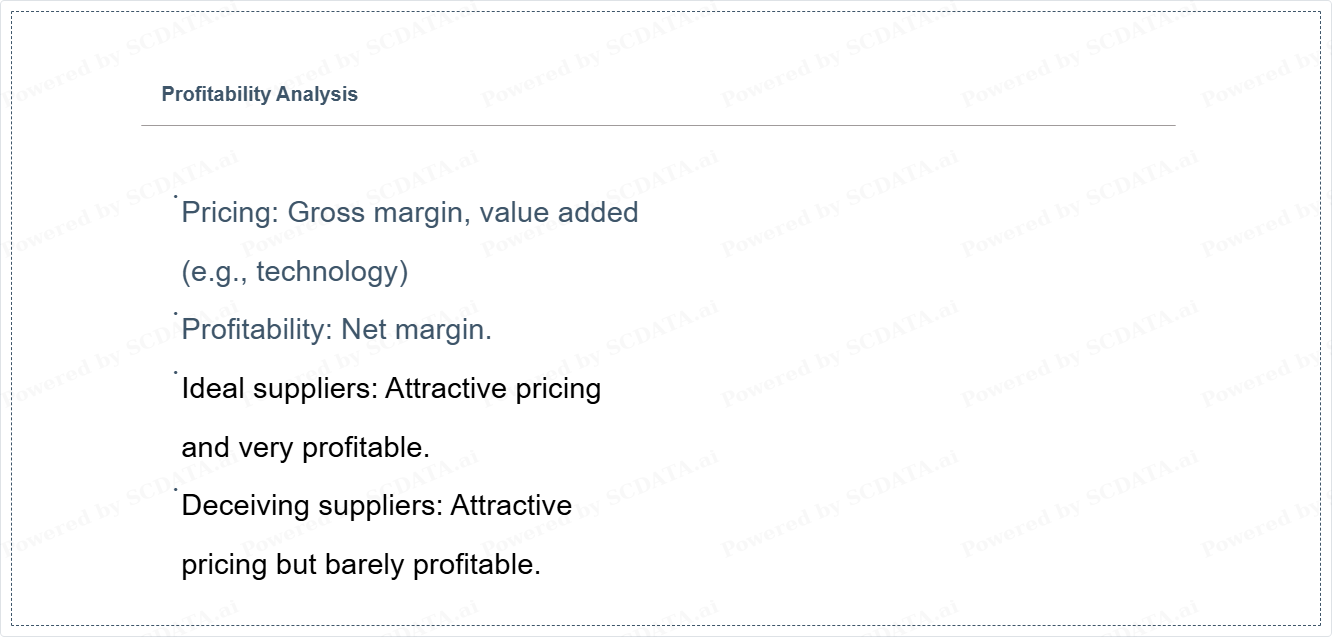The image size is (1332, 637).
Task: Click the bullet marker before "Ideal suppliers"
Action: tap(176, 372)
